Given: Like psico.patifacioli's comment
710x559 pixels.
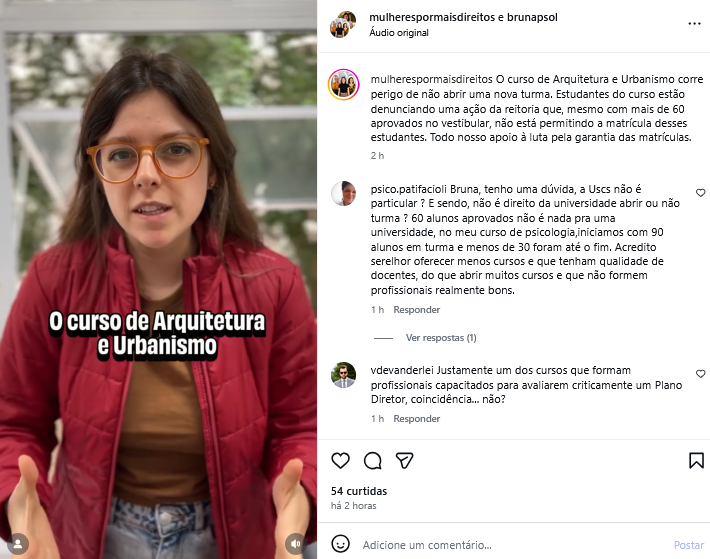Looking at the screenshot, I should point(700,193).
